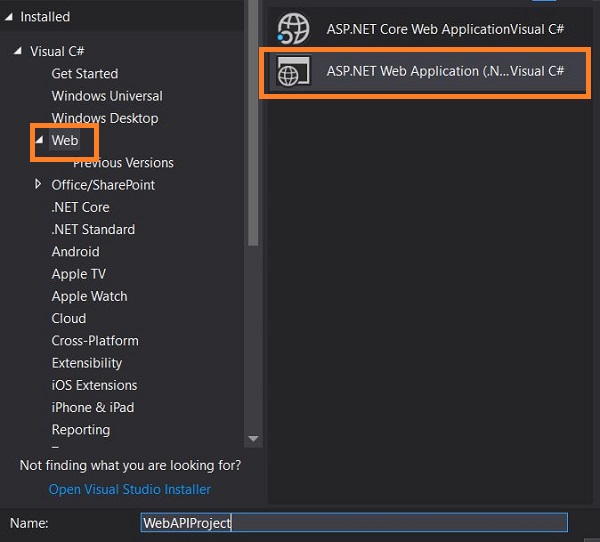Choose the ASP.NET Web Application (.N... template row
The width and height of the screenshot is (600, 542).
[427, 71]
